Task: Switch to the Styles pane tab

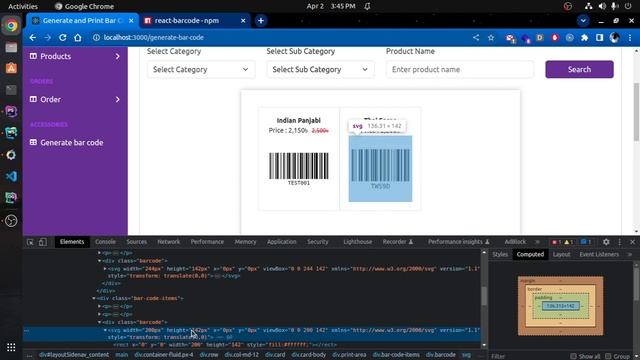Action: (x=500, y=254)
